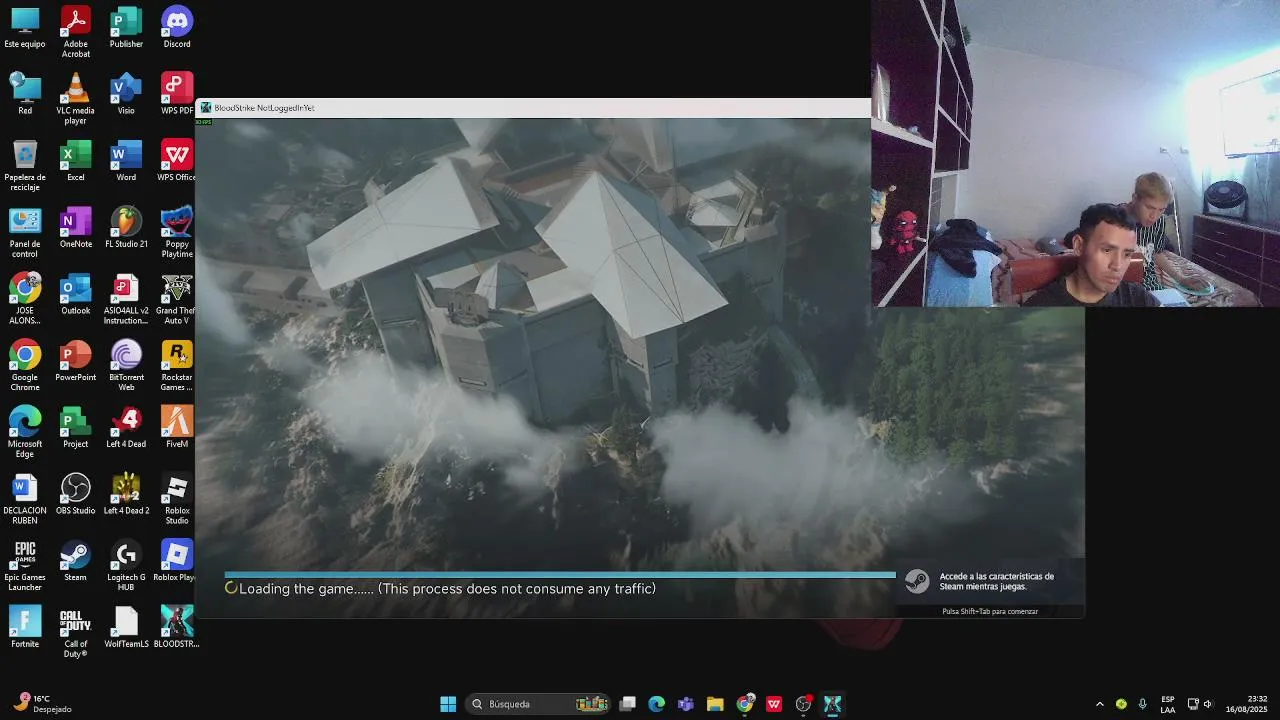Select the Microsoft Edge desktop shortcut
1280x720 pixels.
(x=25, y=433)
